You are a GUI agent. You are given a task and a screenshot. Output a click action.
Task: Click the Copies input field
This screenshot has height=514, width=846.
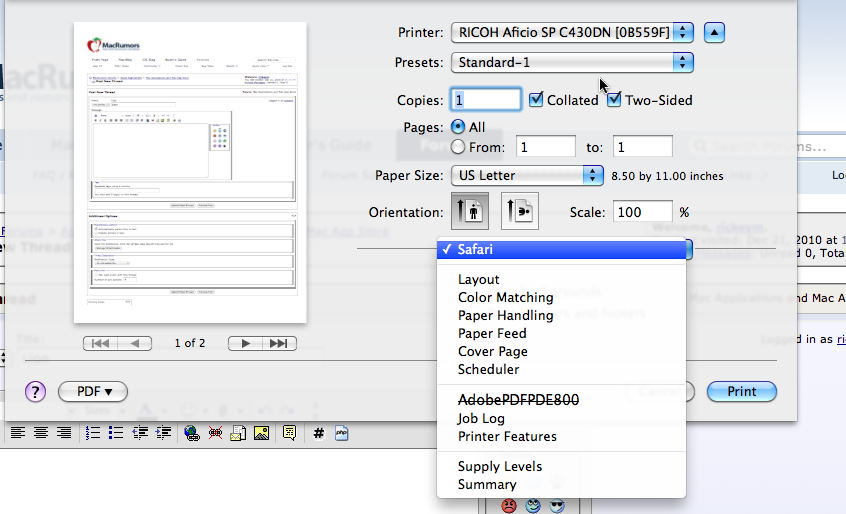[486, 100]
